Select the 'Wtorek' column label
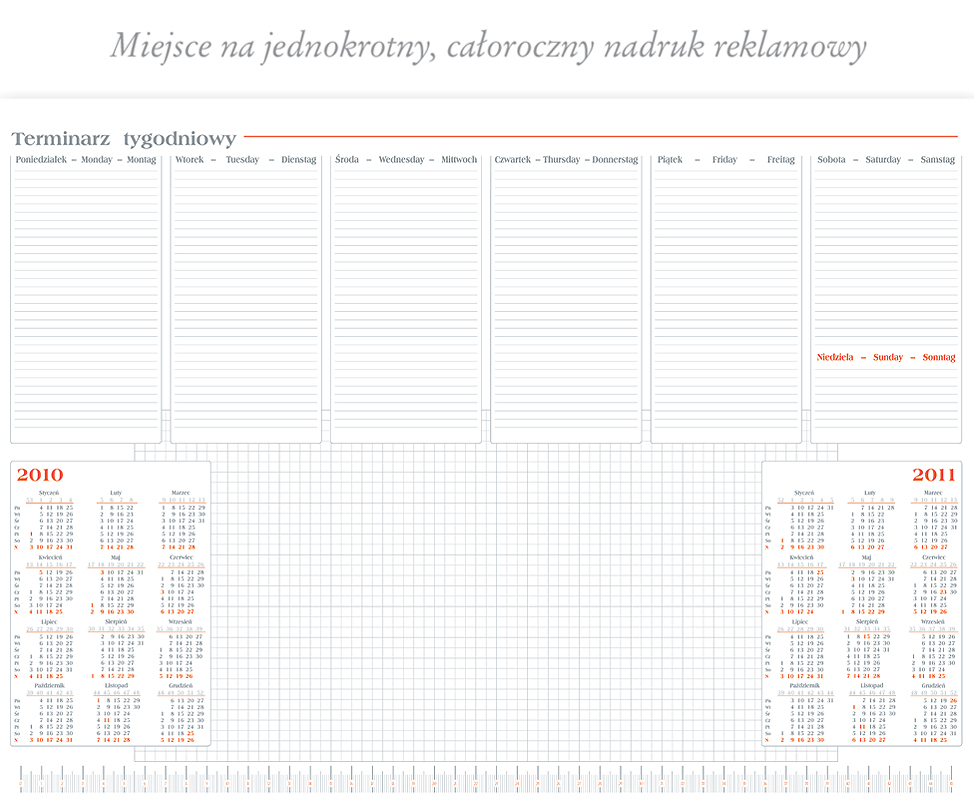This screenshot has height=802, width=974. [189, 160]
